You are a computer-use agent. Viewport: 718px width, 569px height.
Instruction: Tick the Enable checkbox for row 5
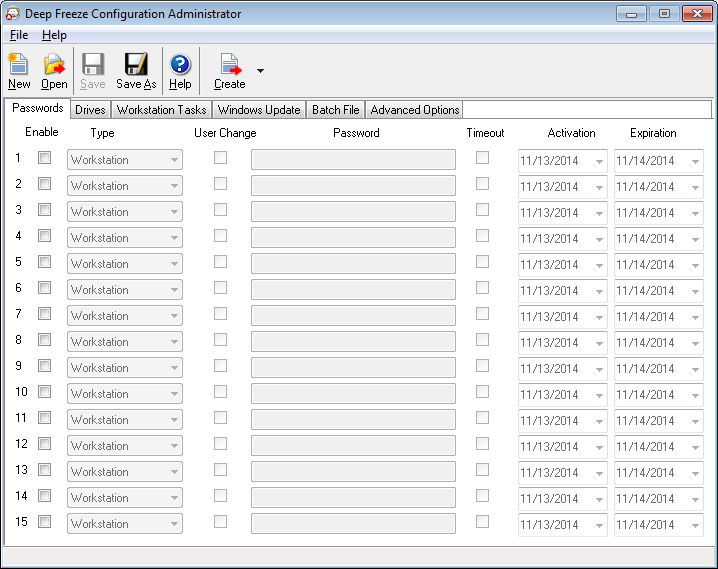(x=44, y=262)
